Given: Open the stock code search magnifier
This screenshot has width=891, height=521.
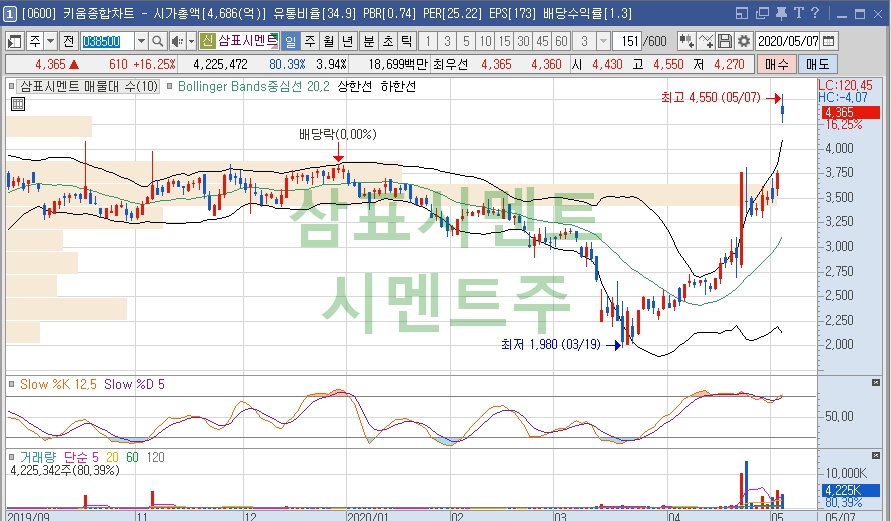Looking at the screenshot, I should 157,41.
